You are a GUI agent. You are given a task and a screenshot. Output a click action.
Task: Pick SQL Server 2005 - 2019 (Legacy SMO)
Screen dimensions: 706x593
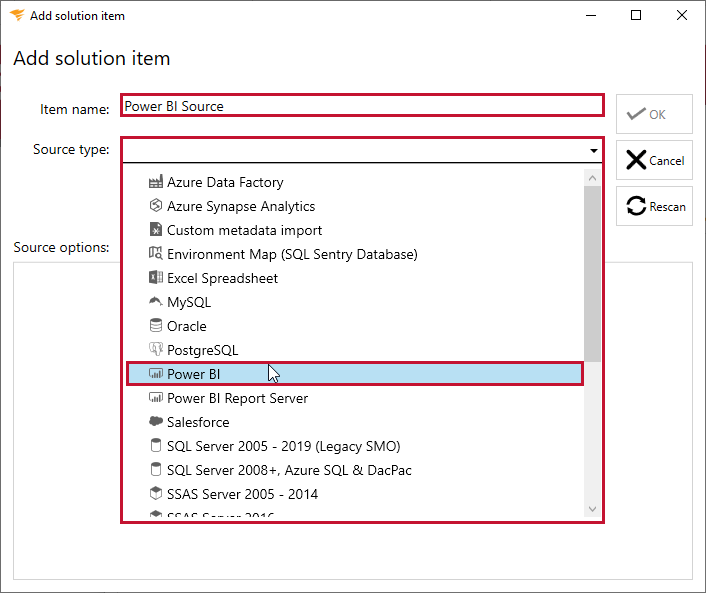click(355, 446)
